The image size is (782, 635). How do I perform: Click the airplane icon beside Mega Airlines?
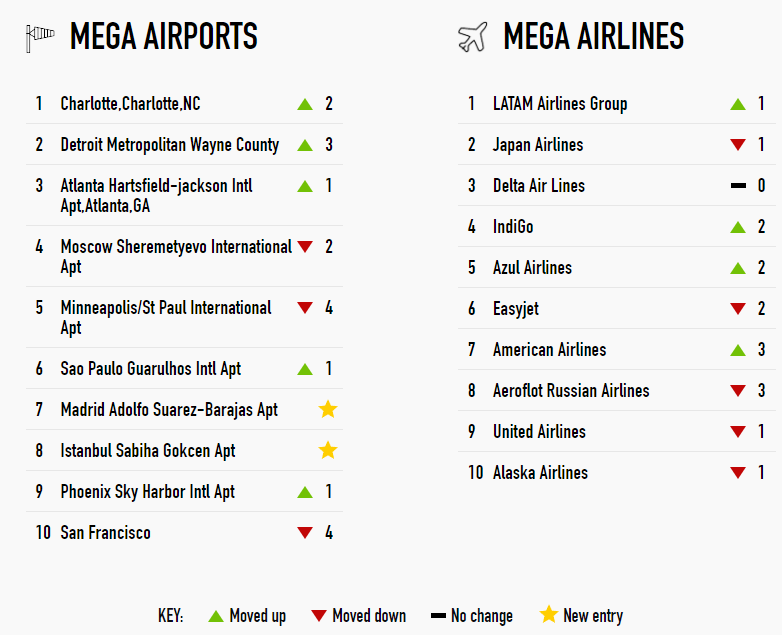tap(472, 37)
